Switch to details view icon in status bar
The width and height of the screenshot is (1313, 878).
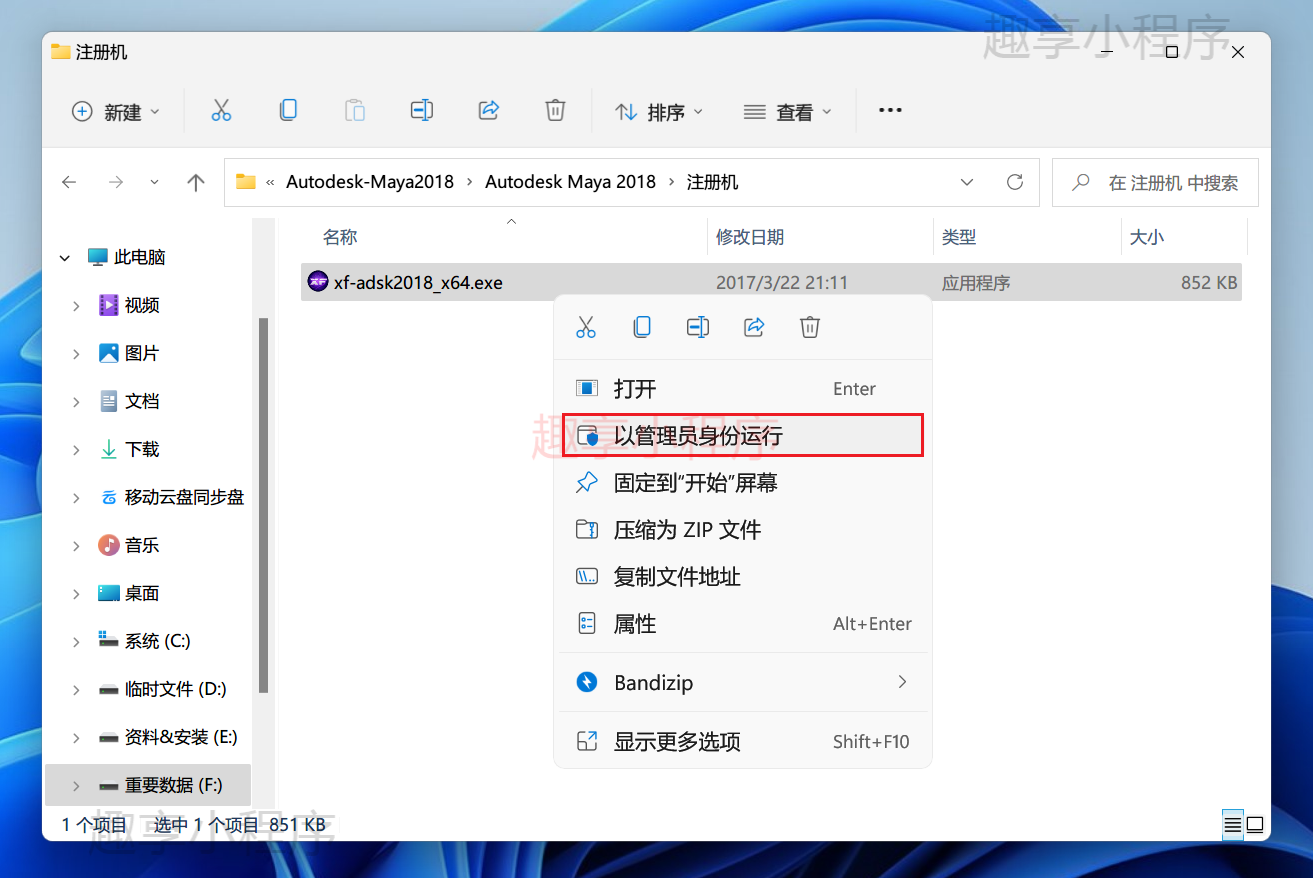click(x=1232, y=825)
